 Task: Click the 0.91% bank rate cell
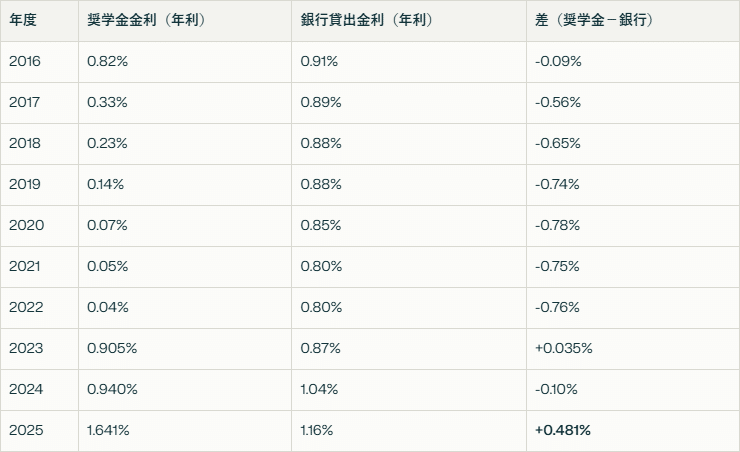pyautogui.click(x=320, y=62)
